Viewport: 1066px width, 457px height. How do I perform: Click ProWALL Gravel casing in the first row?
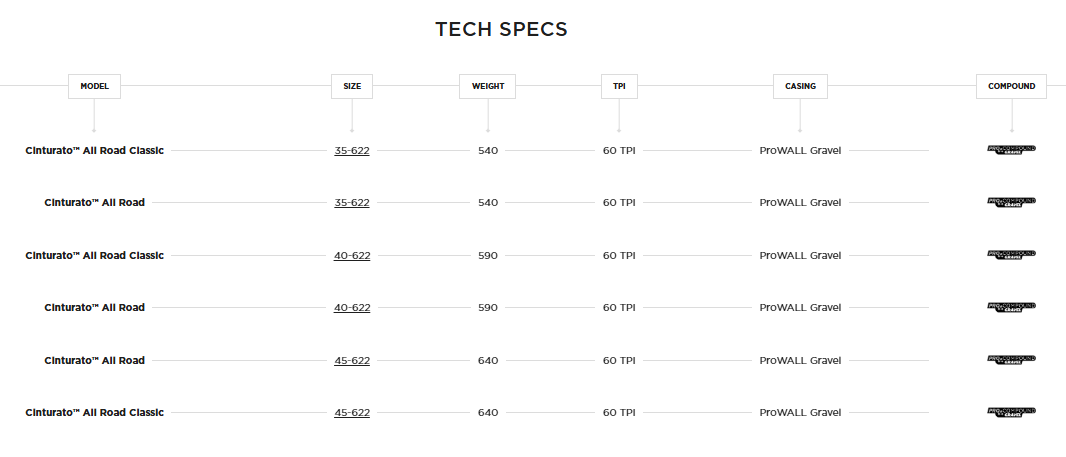point(800,150)
